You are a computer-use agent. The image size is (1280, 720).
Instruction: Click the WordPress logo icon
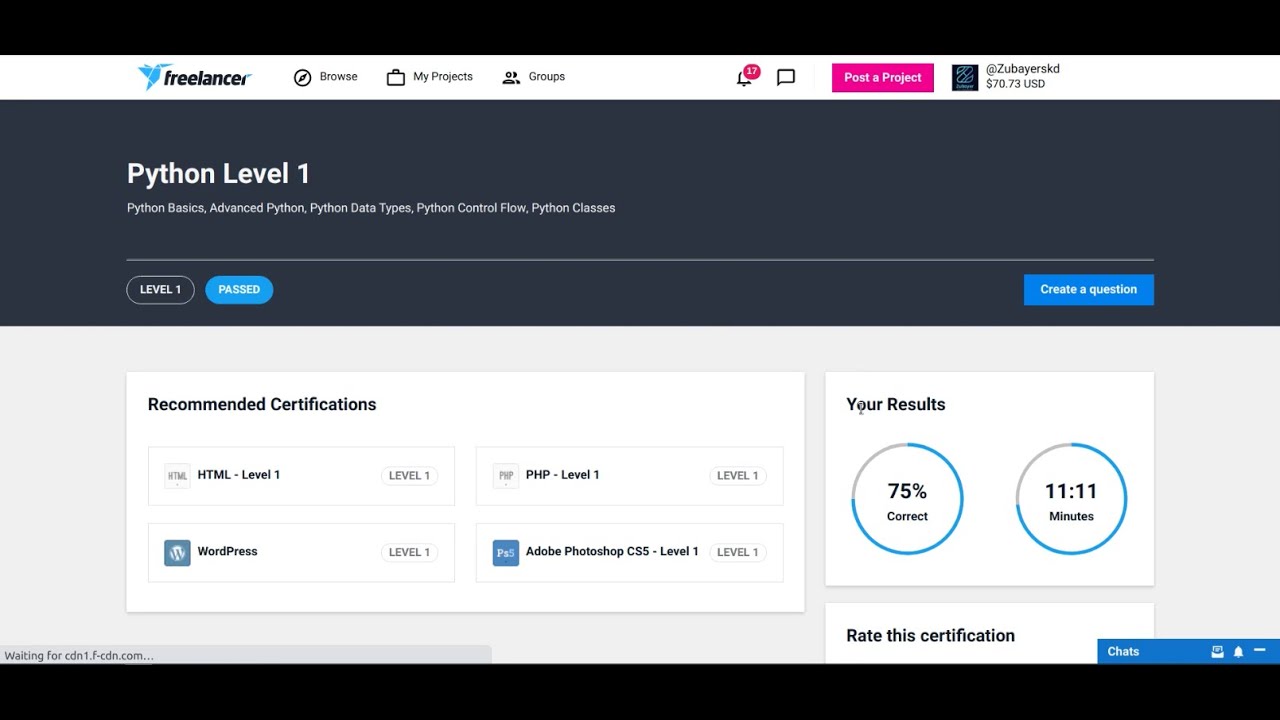tap(177, 552)
